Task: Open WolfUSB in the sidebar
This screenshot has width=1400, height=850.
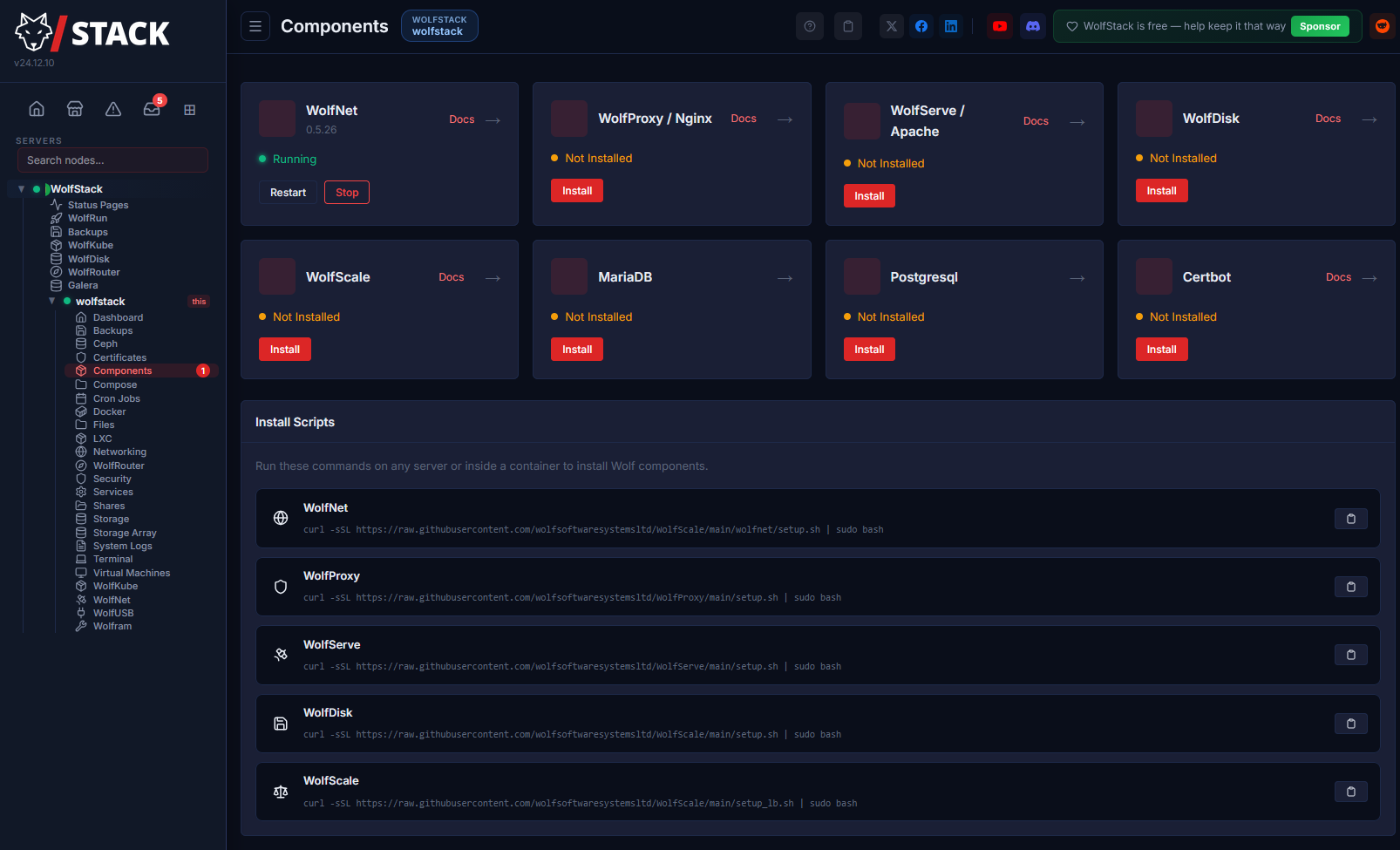Action: coord(113,613)
